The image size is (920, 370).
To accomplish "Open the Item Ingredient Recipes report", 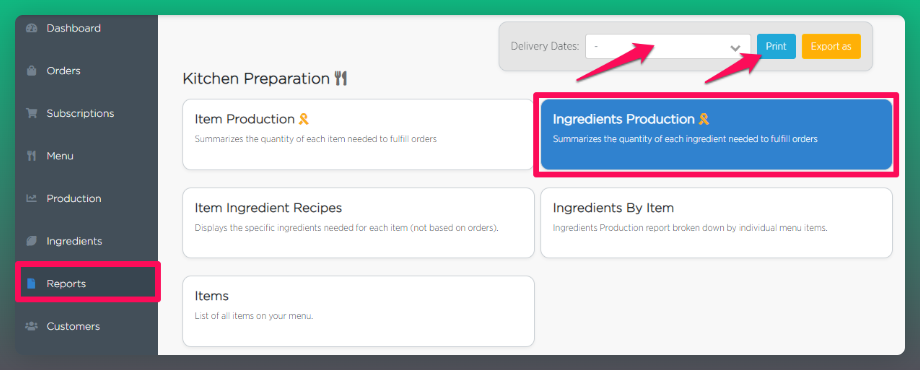I will click(x=358, y=223).
